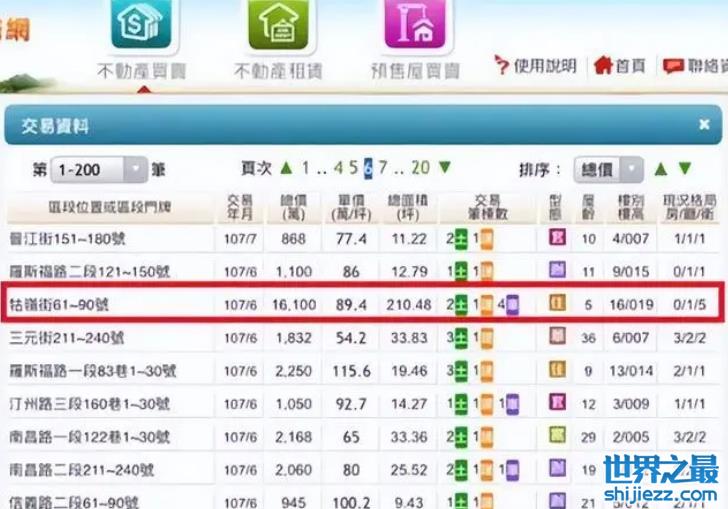Jump to page 20 of results
The width and height of the screenshot is (728, 509).
click(x=420, y=168)
